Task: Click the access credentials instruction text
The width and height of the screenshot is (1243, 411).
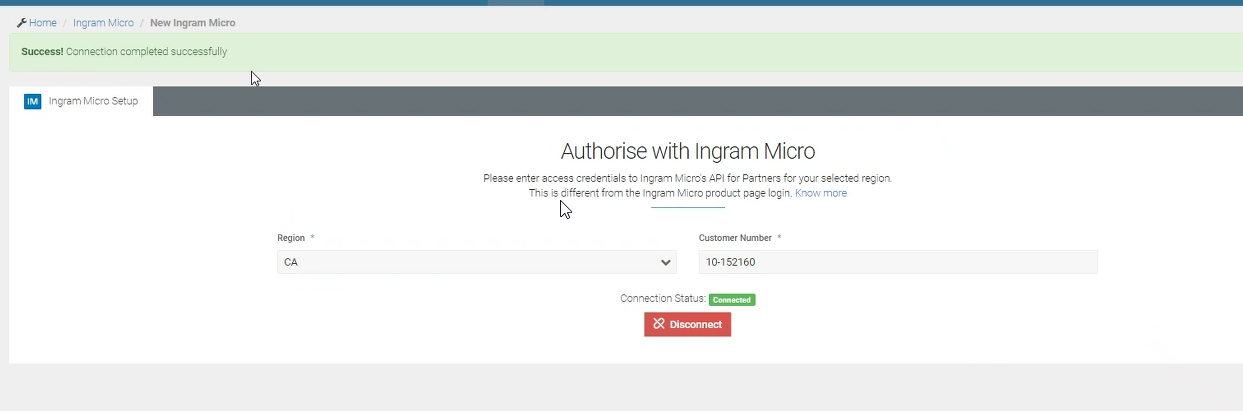Action: click(x=687, y=178)
